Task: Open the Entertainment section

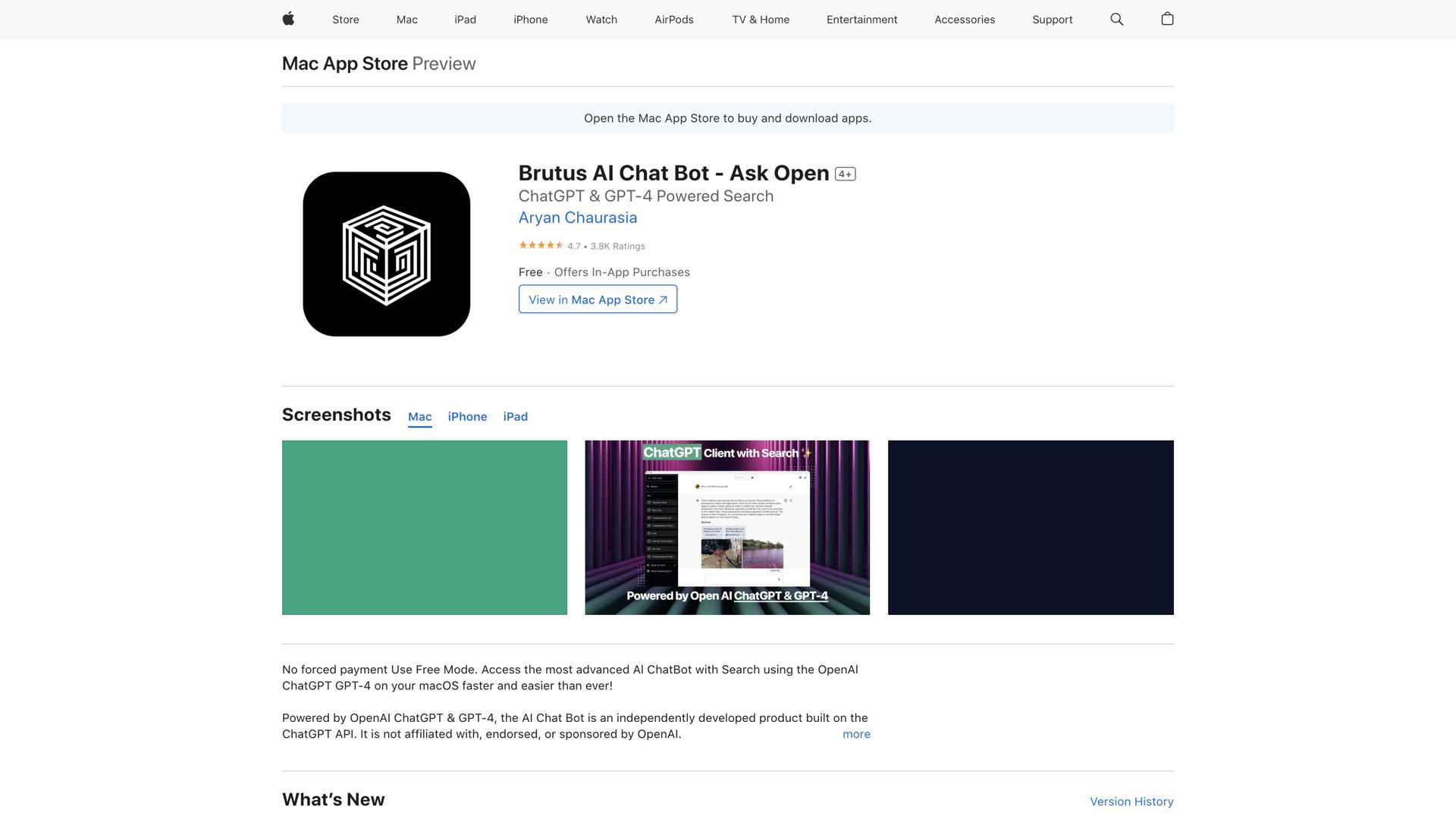Action: (861, 19)
